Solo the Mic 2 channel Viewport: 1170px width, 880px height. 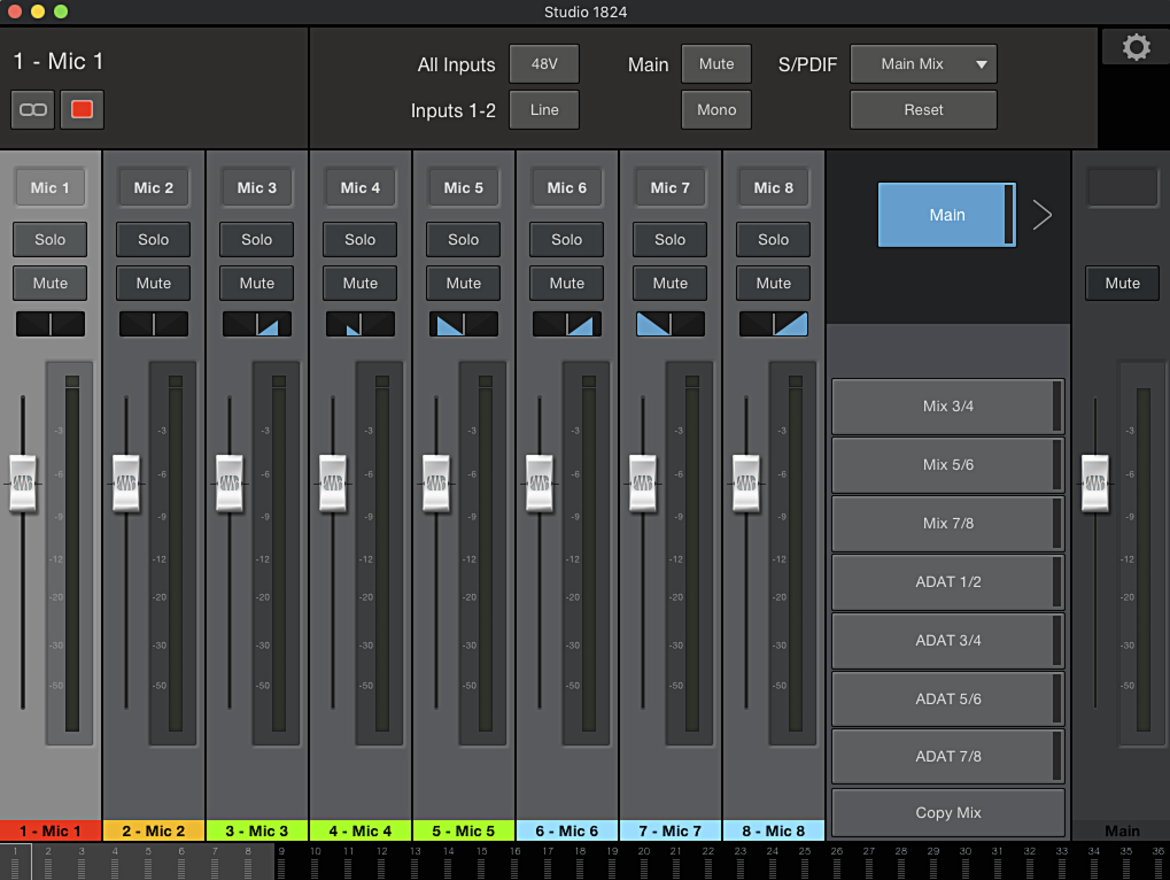pos(153,240)
